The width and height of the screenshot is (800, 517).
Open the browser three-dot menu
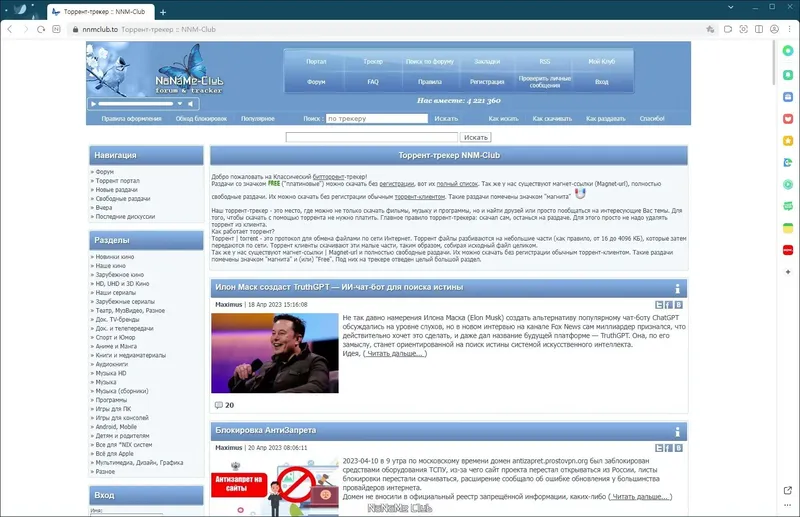click(x=789, y=30)
